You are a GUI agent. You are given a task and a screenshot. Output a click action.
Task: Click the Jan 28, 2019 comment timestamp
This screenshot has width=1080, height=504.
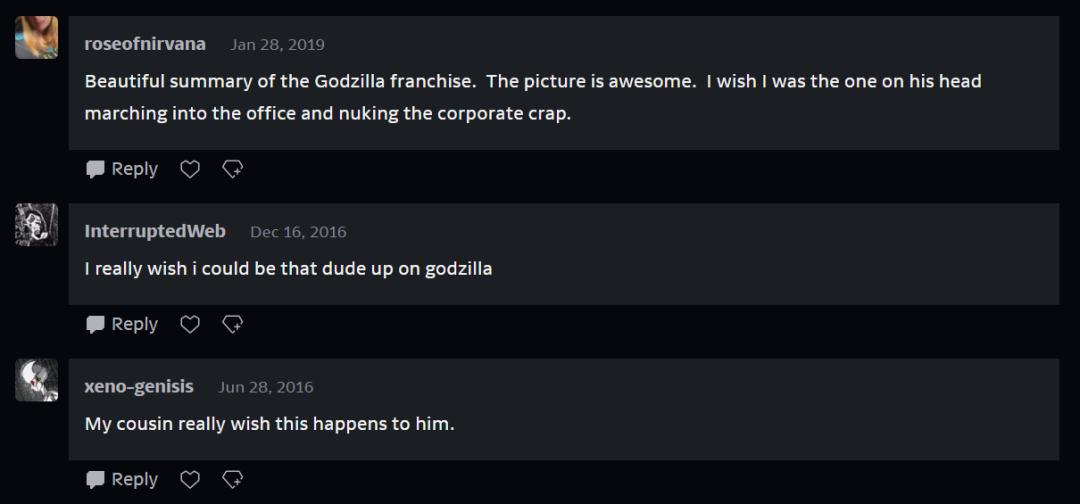click(277, 45)
